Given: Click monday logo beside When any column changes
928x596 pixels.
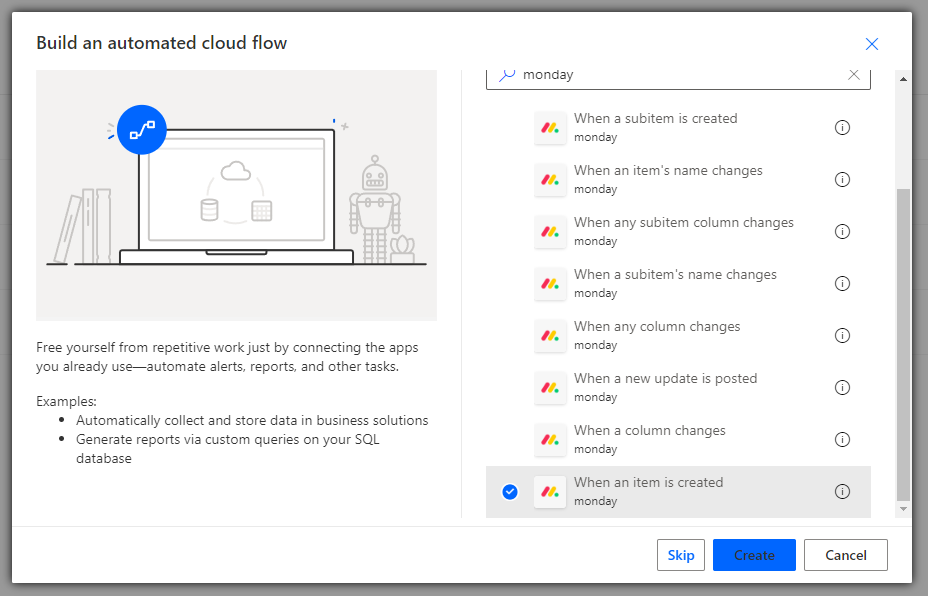Looking at the screenshot, I should pos(550,336).
